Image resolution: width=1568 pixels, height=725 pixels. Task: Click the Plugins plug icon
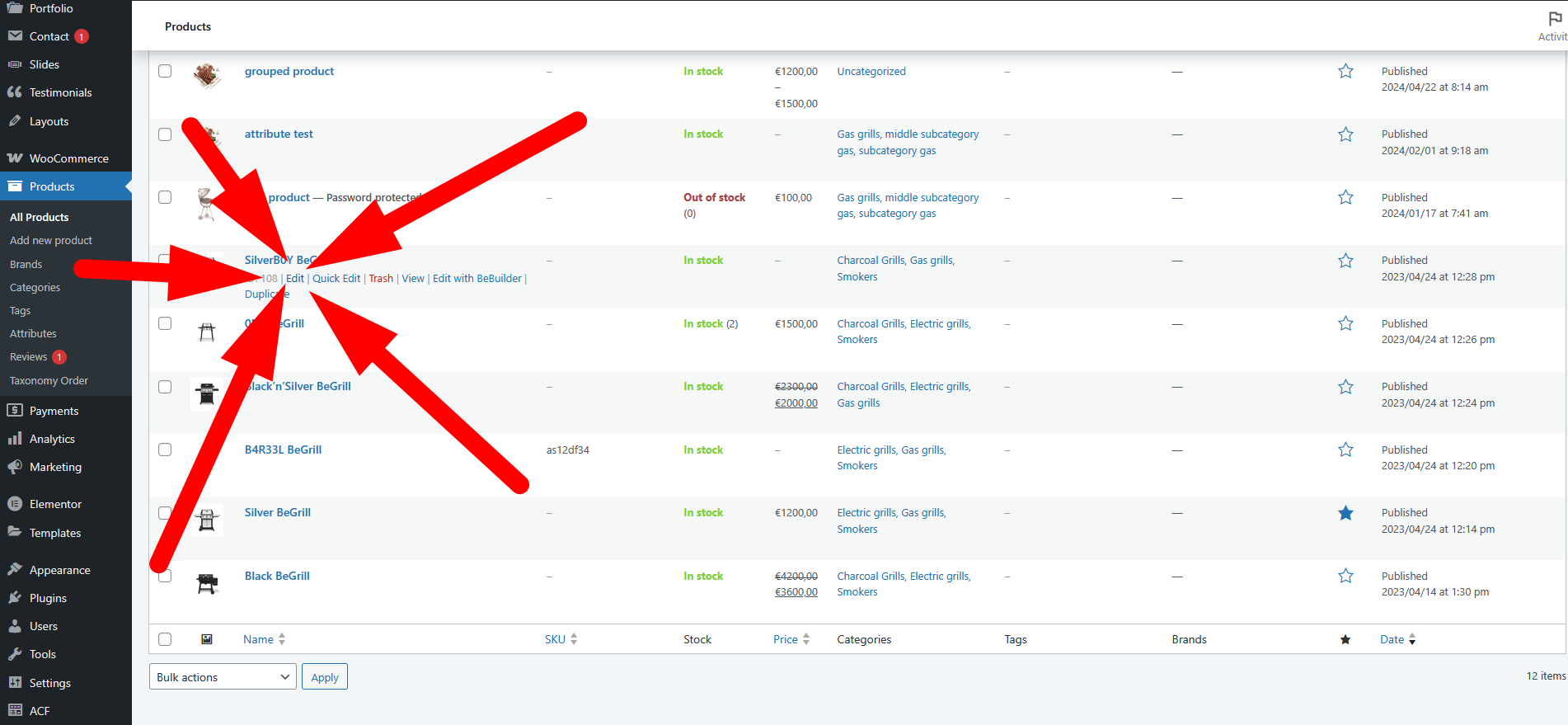coord(15,598)
